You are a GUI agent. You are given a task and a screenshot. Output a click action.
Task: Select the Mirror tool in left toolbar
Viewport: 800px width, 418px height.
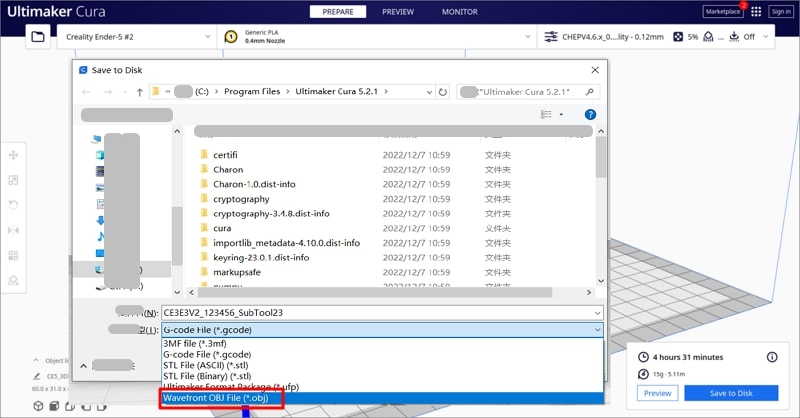[x=14, y=231]
